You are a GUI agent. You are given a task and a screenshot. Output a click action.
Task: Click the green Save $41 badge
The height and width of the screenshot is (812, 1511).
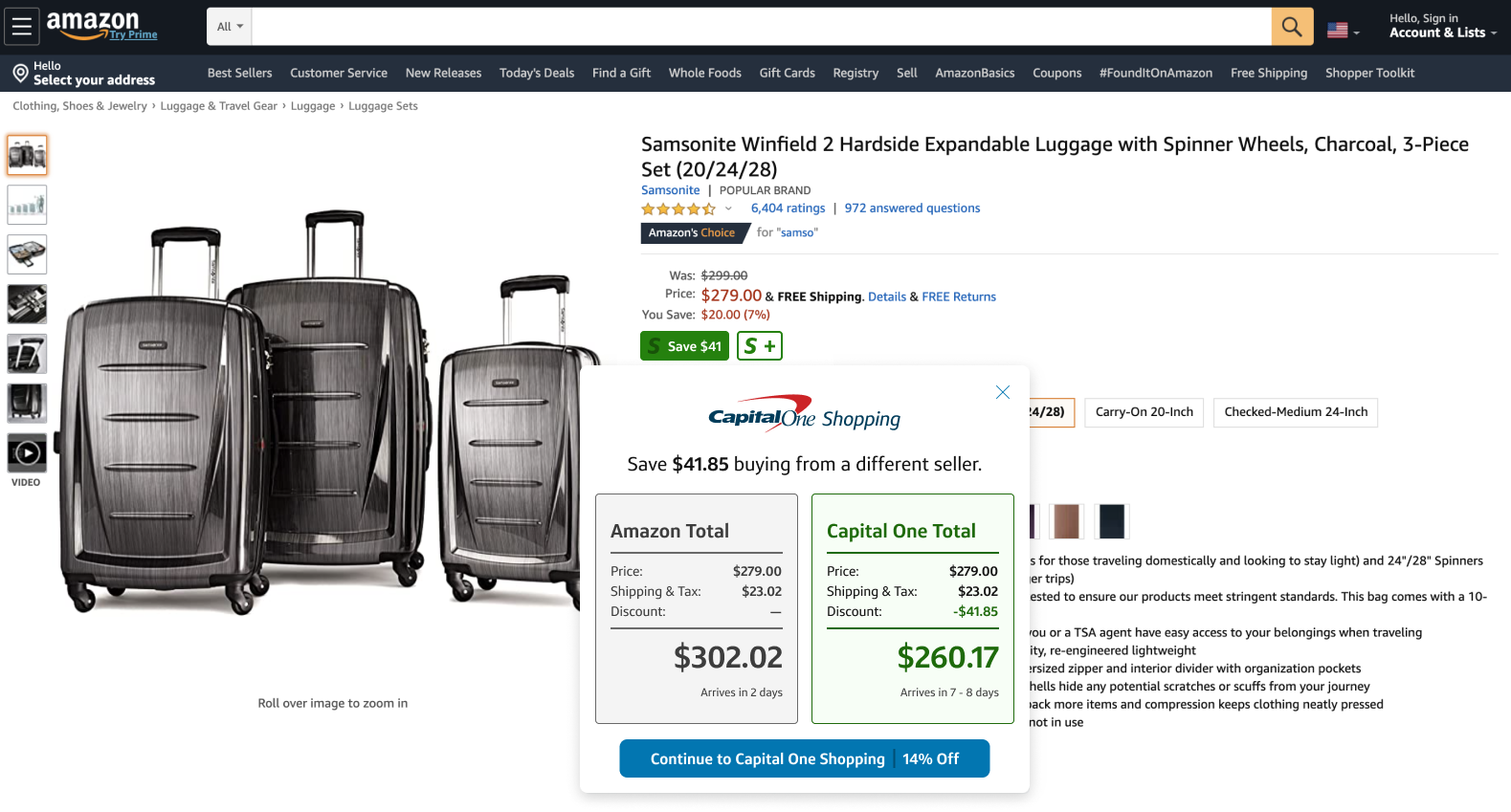coord(684,346)
